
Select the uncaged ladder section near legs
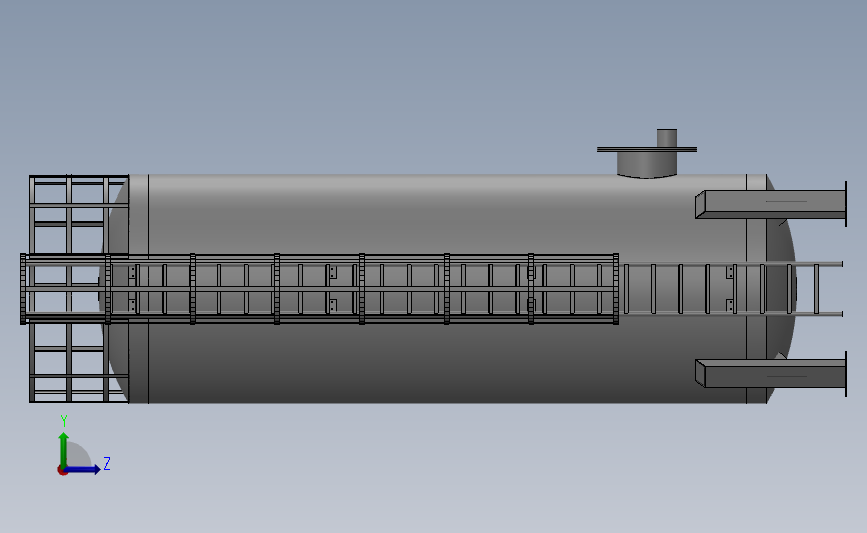pos(733,289)
